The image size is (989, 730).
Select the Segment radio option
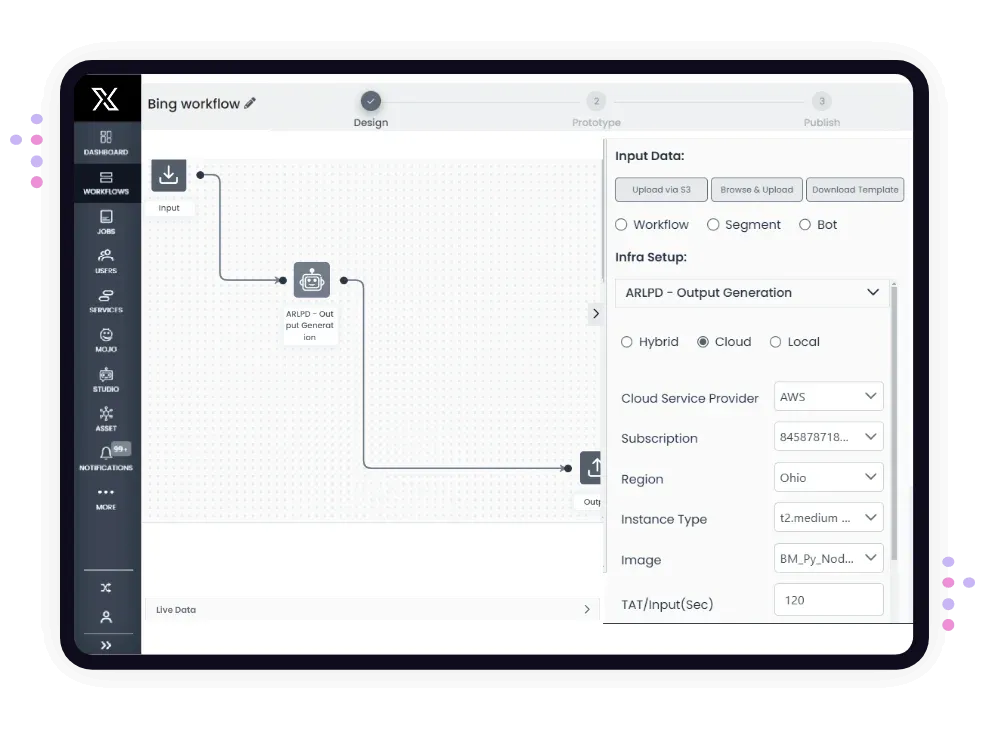[713, 225]
